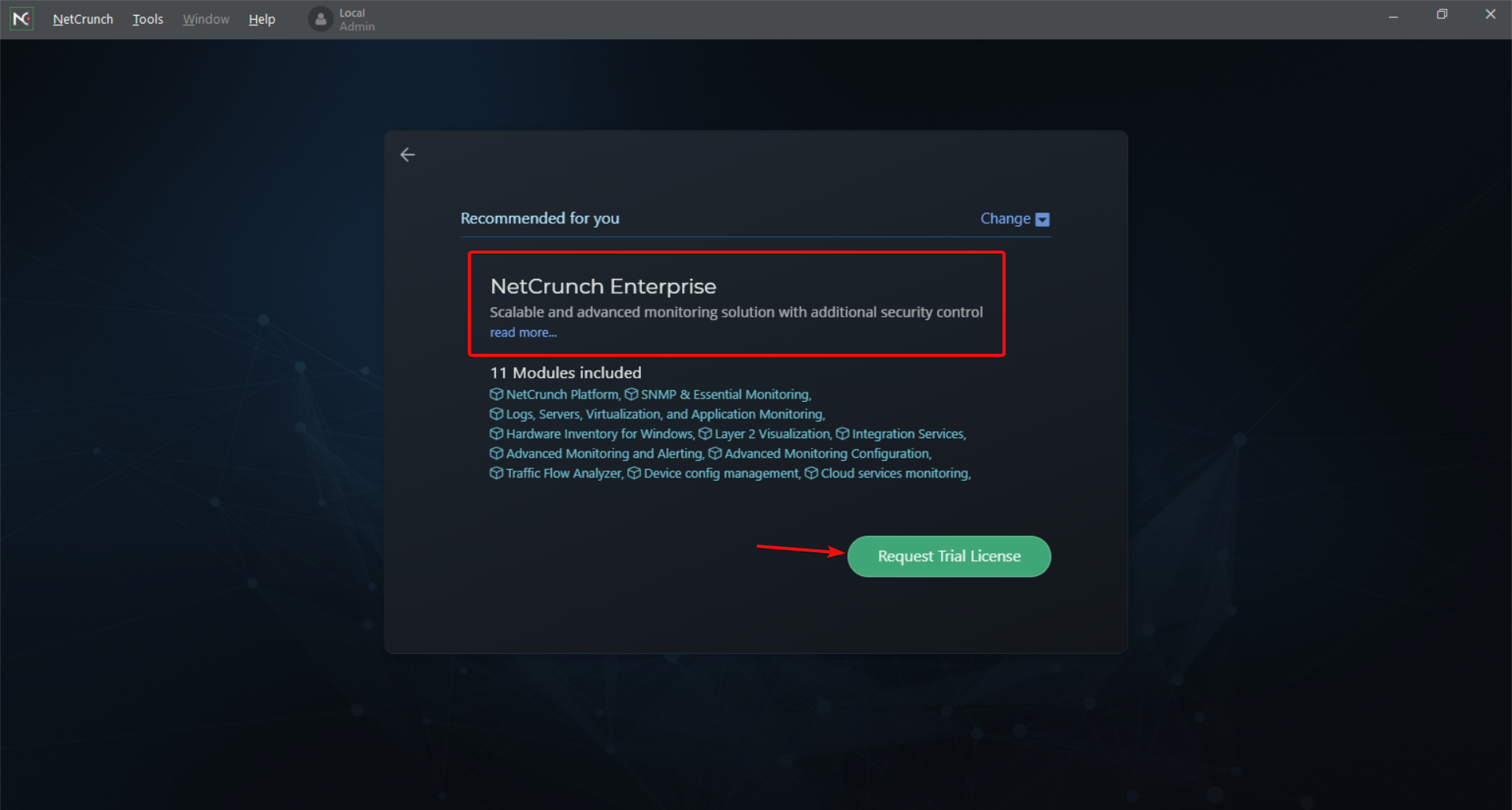Screen dimensions: 1512x810
Task: Click the Device config management icon
Action: click(634, 473)
